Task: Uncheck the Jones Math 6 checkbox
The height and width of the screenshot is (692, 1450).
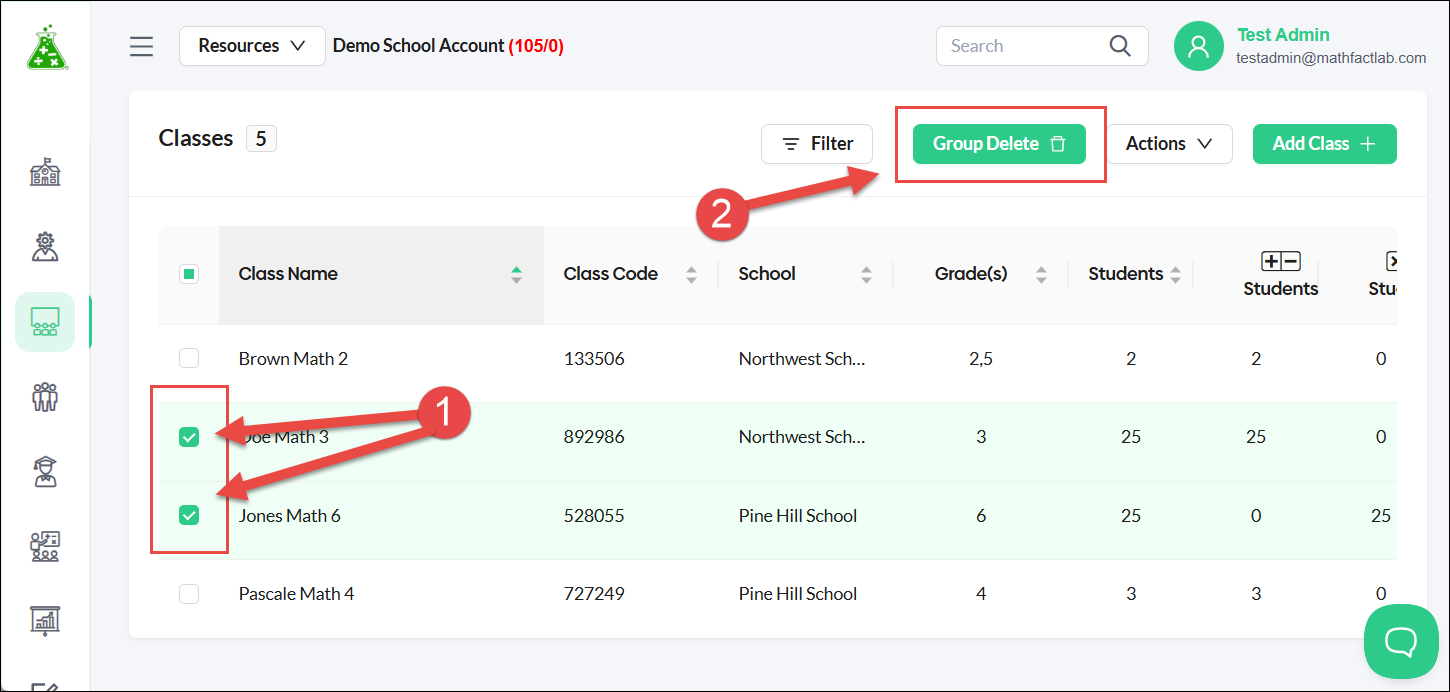Action: click(x=189, y=515)
